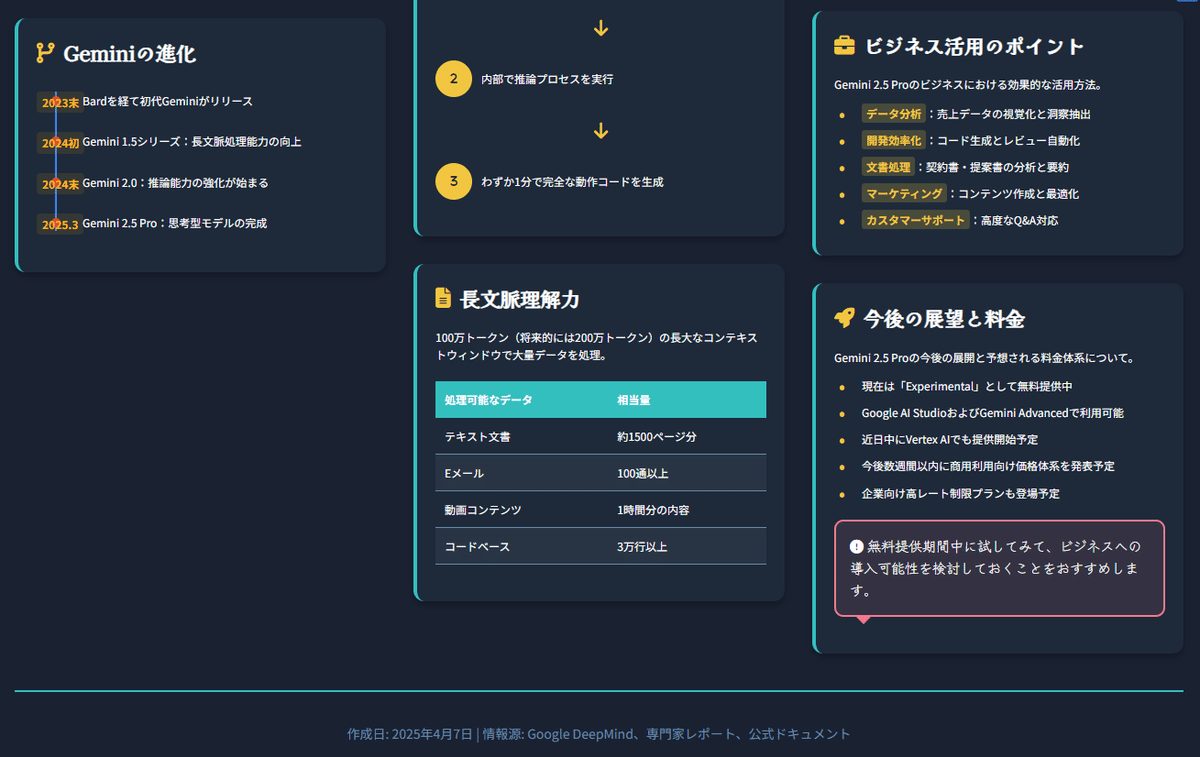Click the Gemini 1.5シリーズ timeline entry text
This screenshot has width=1200, height=757.
(192, 143)
